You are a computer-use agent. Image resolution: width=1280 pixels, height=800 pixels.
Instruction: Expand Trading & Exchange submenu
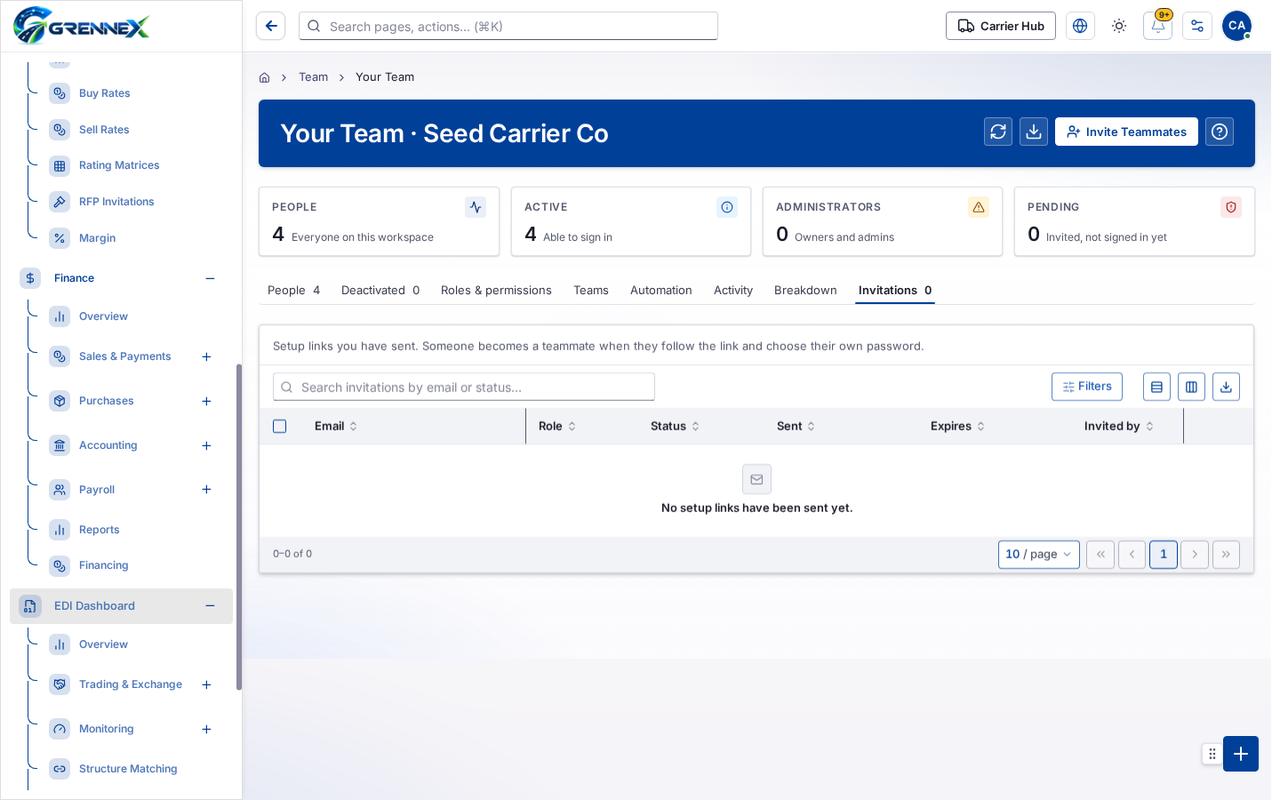pos(206,685)
